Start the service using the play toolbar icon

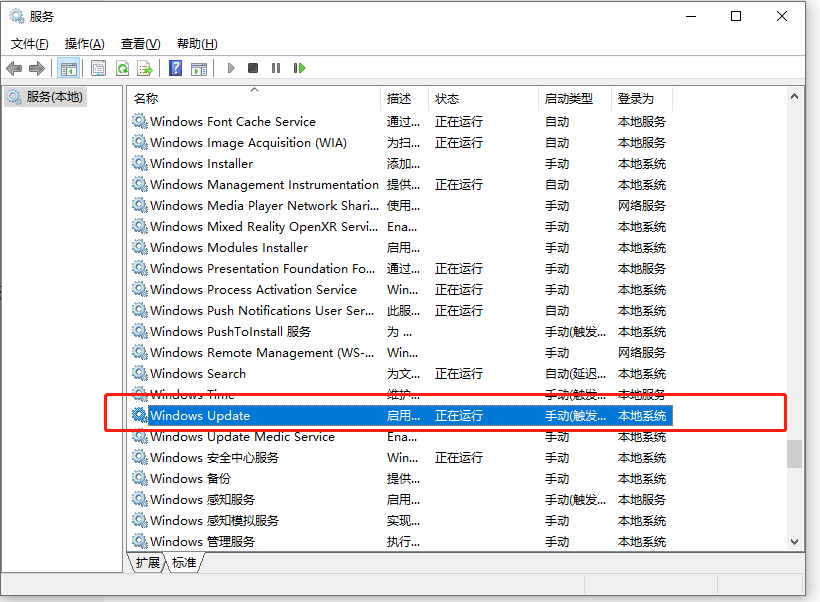pos(230,68)
